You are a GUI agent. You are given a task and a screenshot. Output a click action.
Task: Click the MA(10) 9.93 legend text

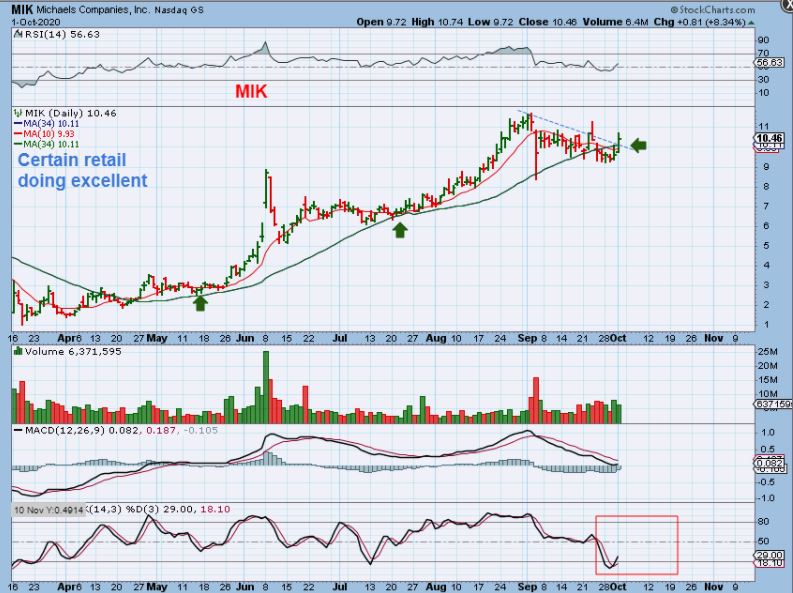click(49, 134)
